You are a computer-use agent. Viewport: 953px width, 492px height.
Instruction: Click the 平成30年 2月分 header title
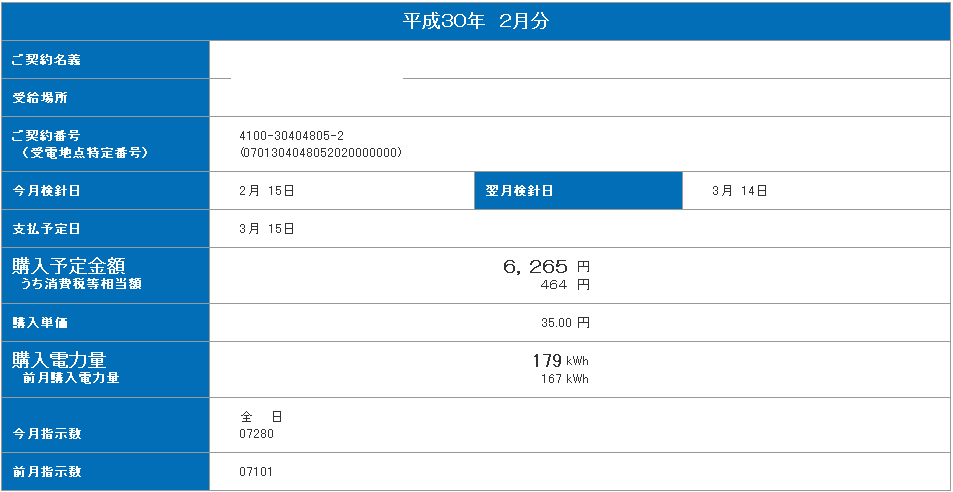476,21
